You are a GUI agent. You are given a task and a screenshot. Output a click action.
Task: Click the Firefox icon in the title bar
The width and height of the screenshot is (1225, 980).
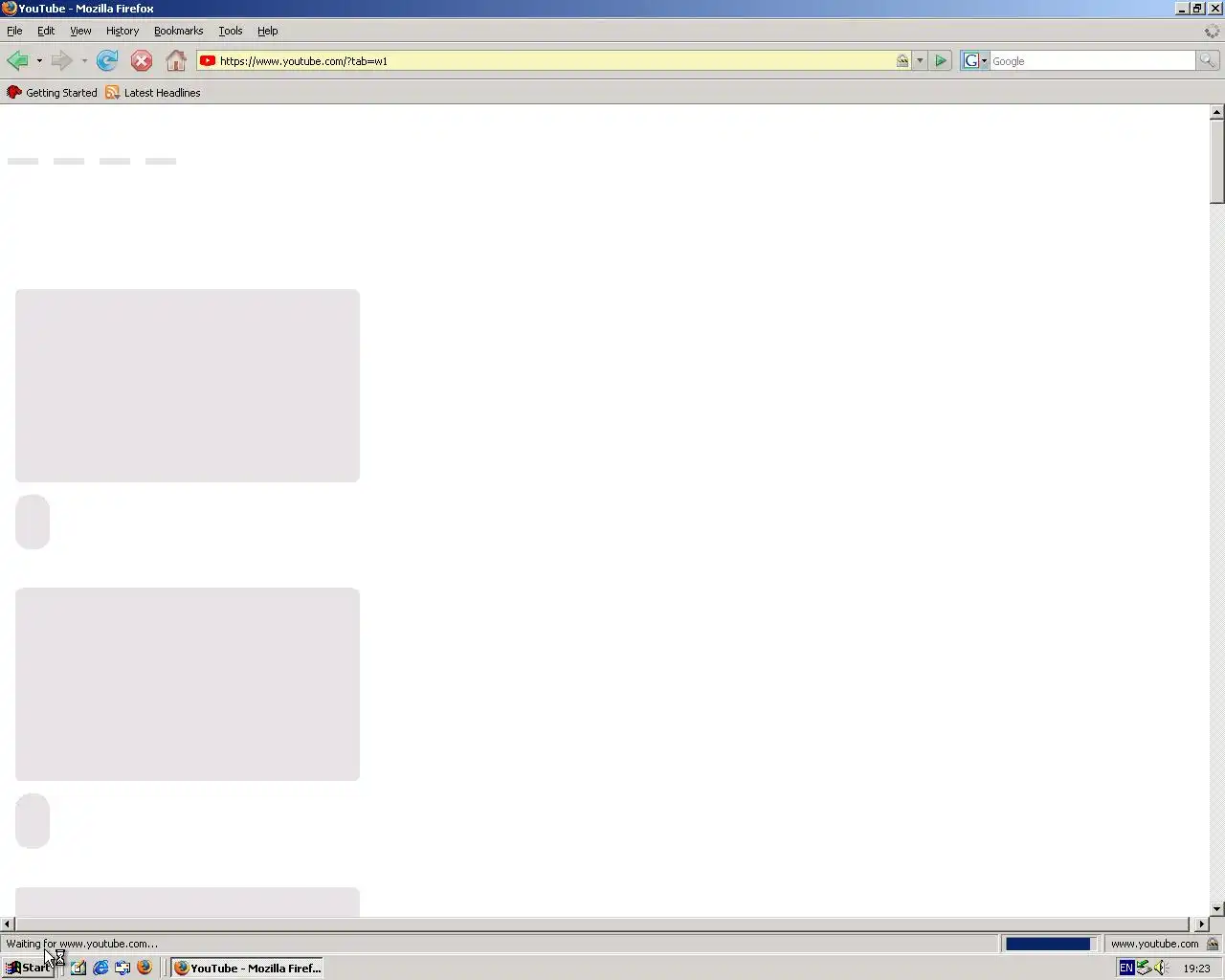pyautogui.click(x=10, y=8)
